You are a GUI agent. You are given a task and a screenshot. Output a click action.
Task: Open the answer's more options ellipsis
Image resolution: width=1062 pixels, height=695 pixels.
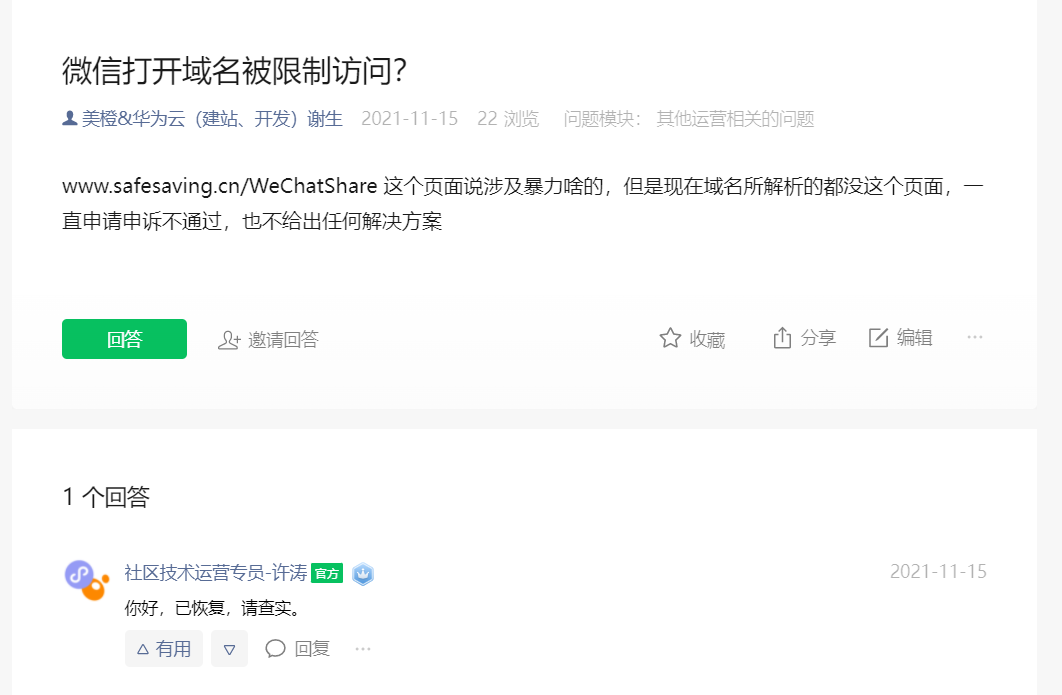[x=363, y=649]
